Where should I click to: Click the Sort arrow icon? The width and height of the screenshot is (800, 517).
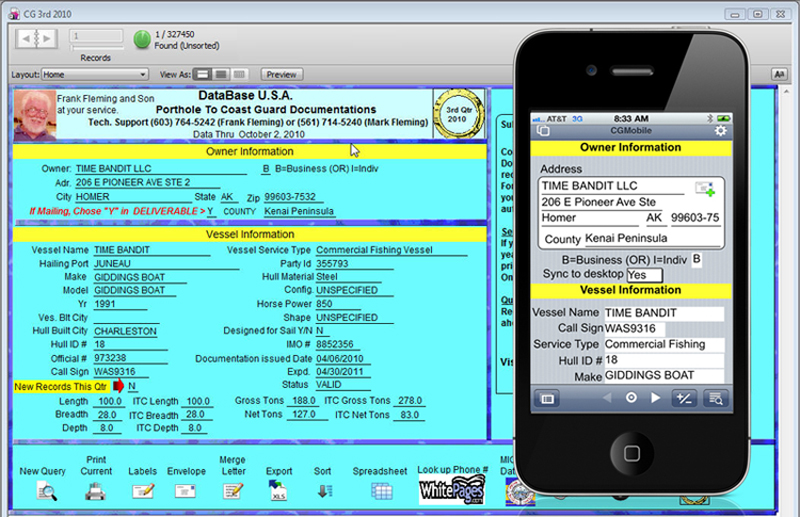(324, 491)
